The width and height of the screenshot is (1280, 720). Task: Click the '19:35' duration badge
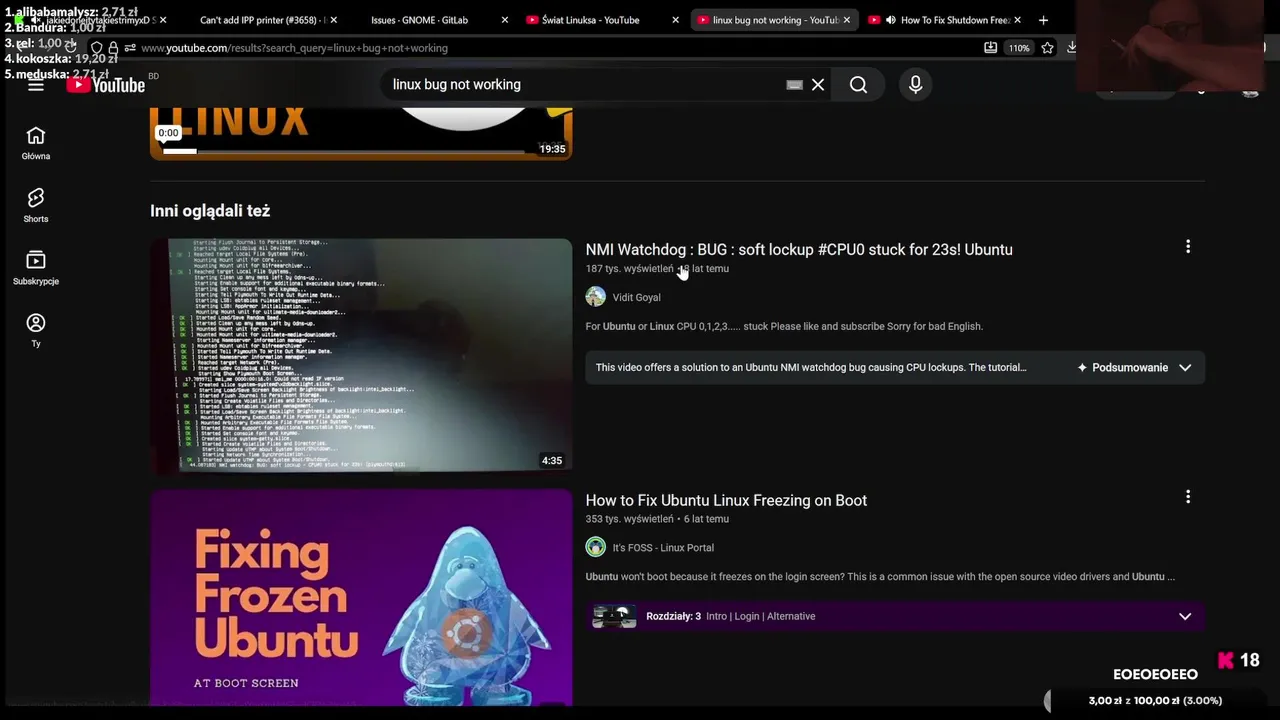[552, 149]
